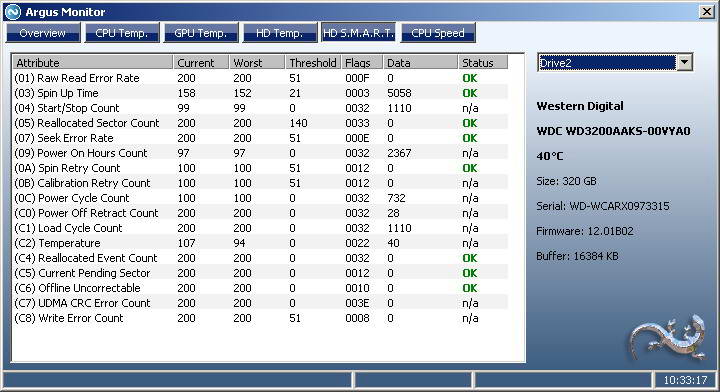Image resolution: width=720 pixels, height=392 pixels.
Task: Close the Argus Monitor window
Action: pos(707,11)
